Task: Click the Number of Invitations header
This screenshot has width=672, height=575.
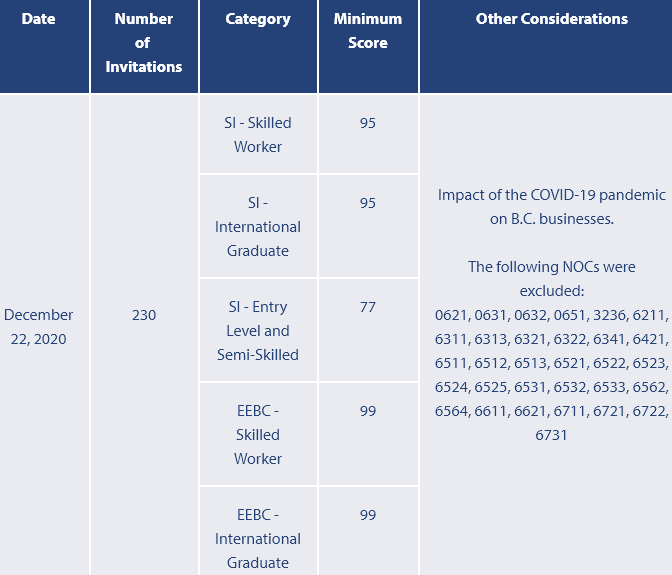Action: 144,43
